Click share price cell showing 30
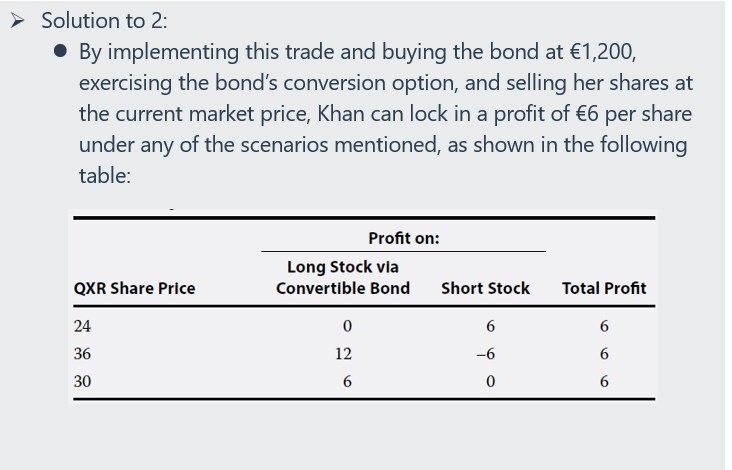This screenshot has height=470, width=732. pyautogui.click(x=82, y=381)
